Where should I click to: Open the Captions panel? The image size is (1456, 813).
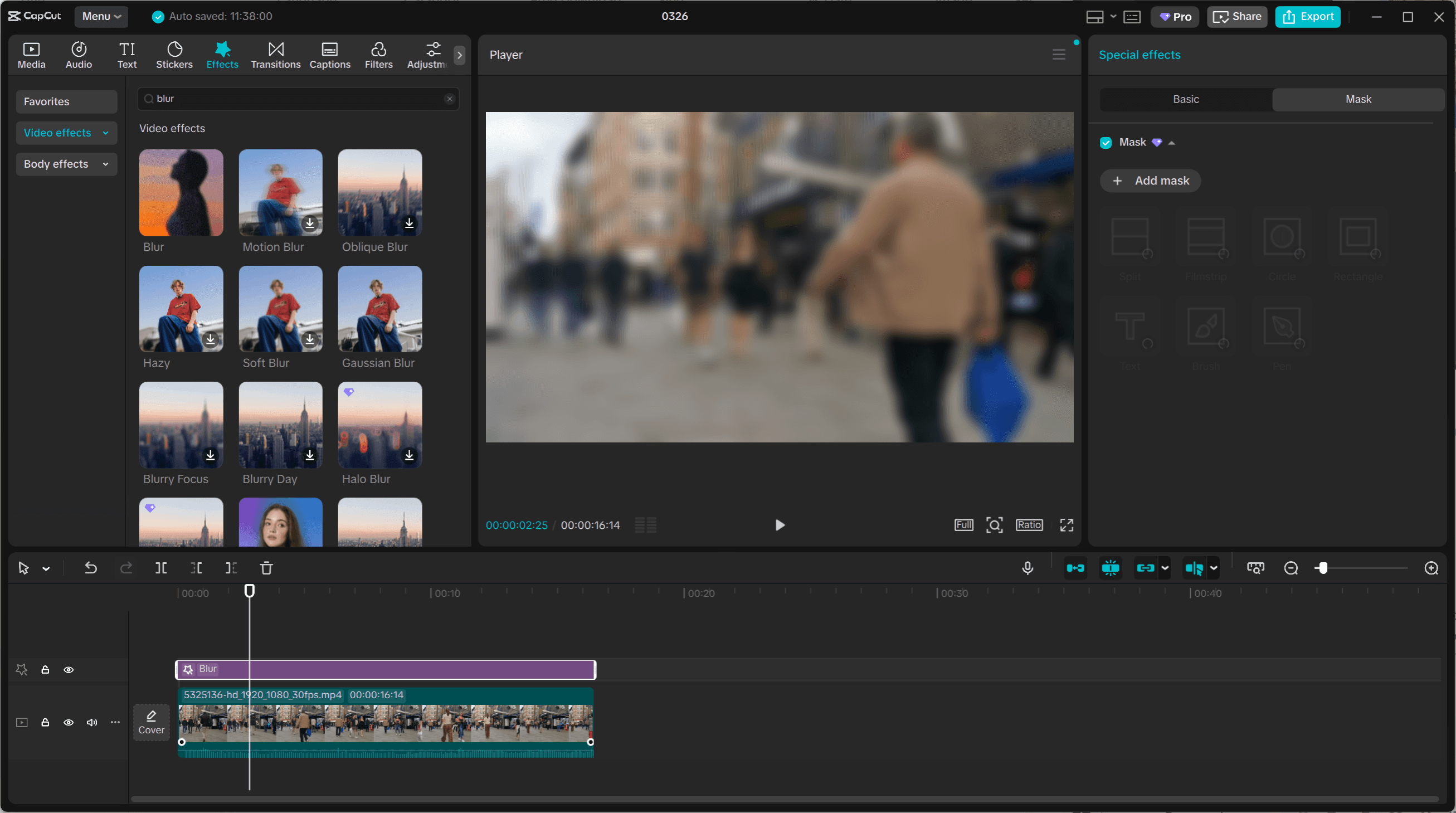point(330,54)
